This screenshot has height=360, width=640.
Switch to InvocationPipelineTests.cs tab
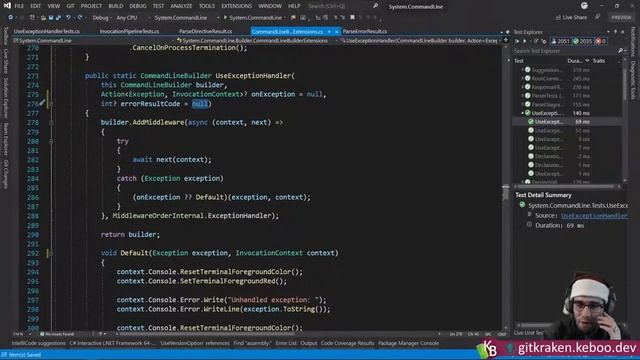point(129,31)
